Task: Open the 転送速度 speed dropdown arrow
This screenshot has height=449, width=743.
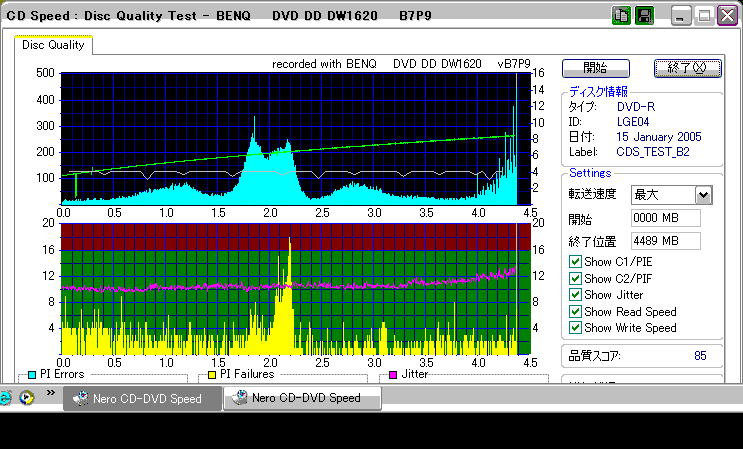Action: [703, 195]
